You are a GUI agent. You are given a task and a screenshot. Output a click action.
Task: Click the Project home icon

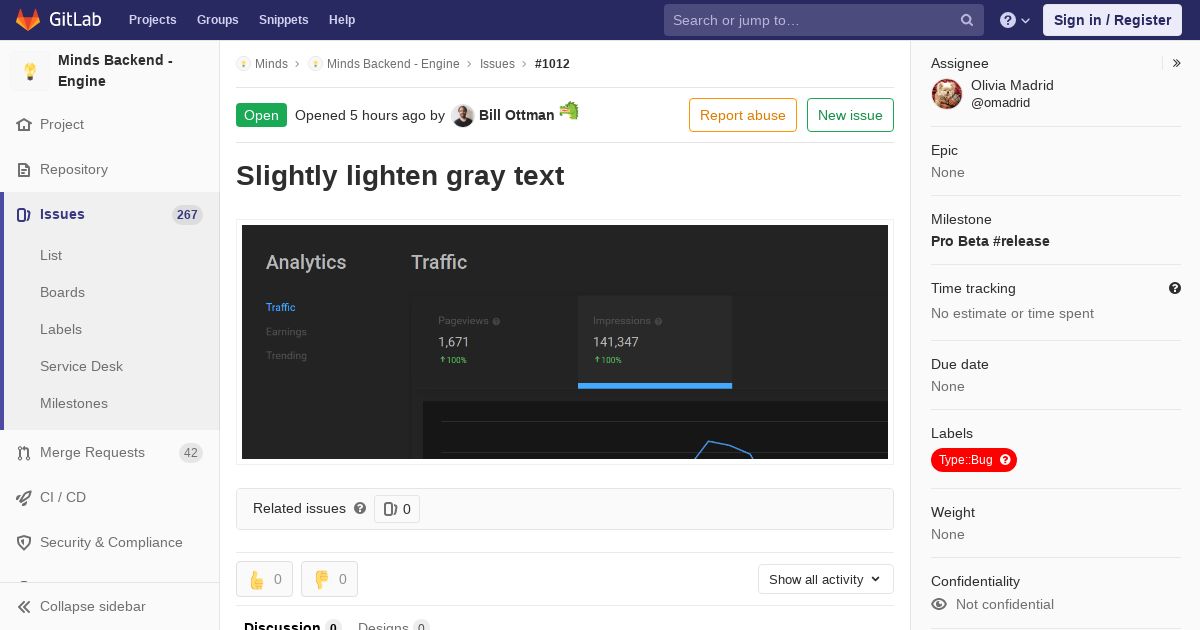24,125
